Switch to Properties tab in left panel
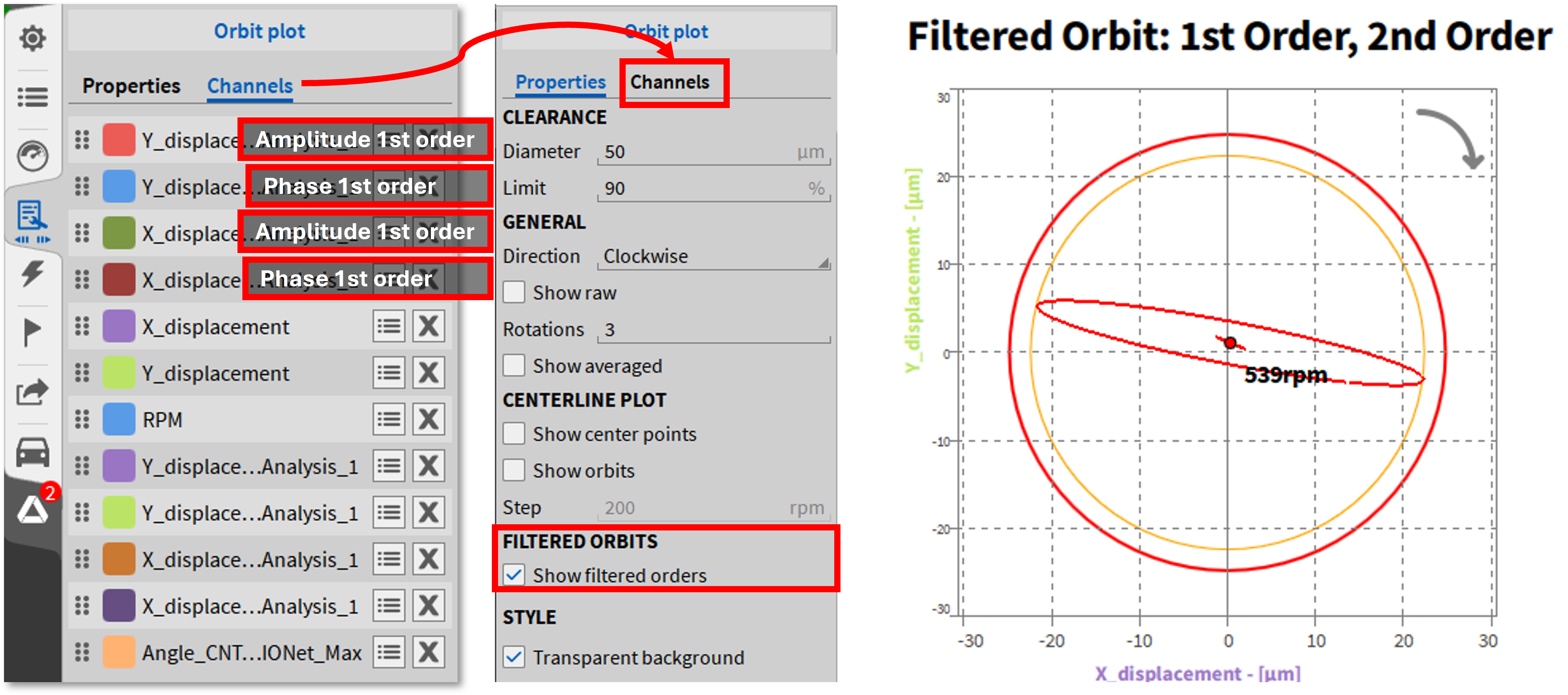The width and height of the screenshot is (1568, 695). coord(131,86)
